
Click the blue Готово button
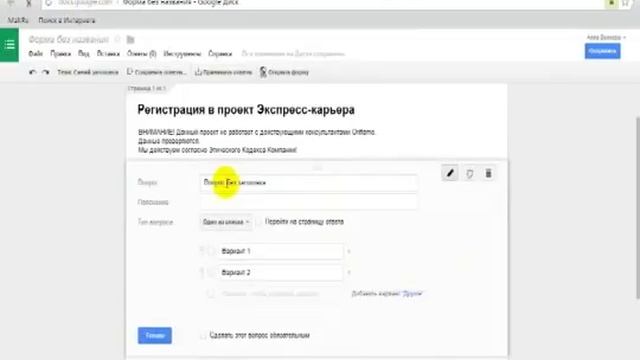click(155, 336)
